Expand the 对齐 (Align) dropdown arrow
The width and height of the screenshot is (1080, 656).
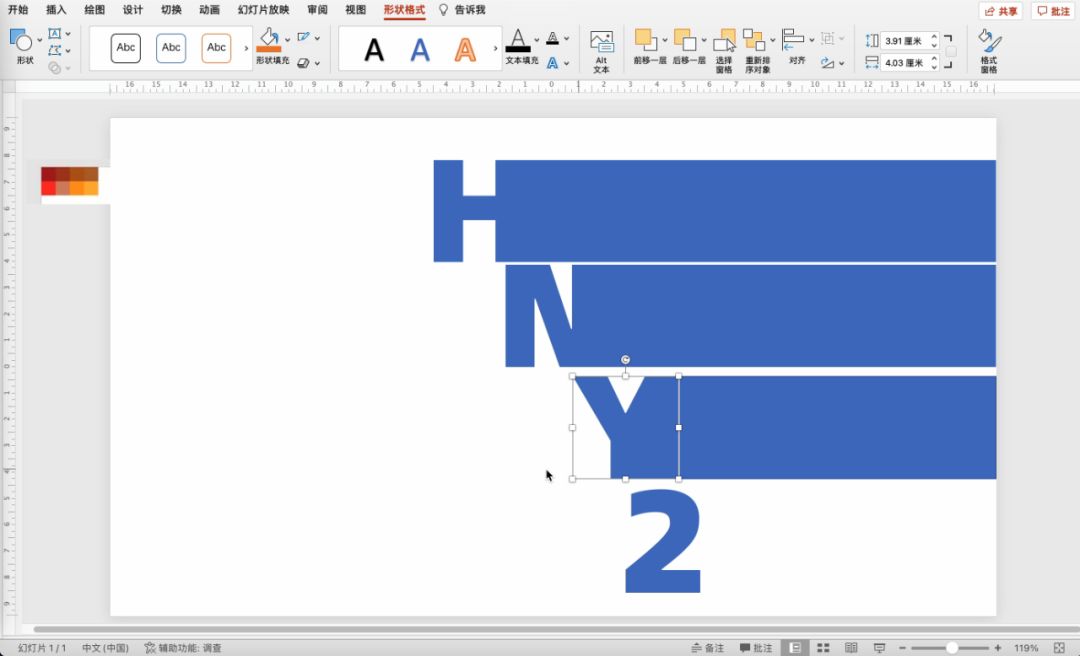[x=811, y=40]
